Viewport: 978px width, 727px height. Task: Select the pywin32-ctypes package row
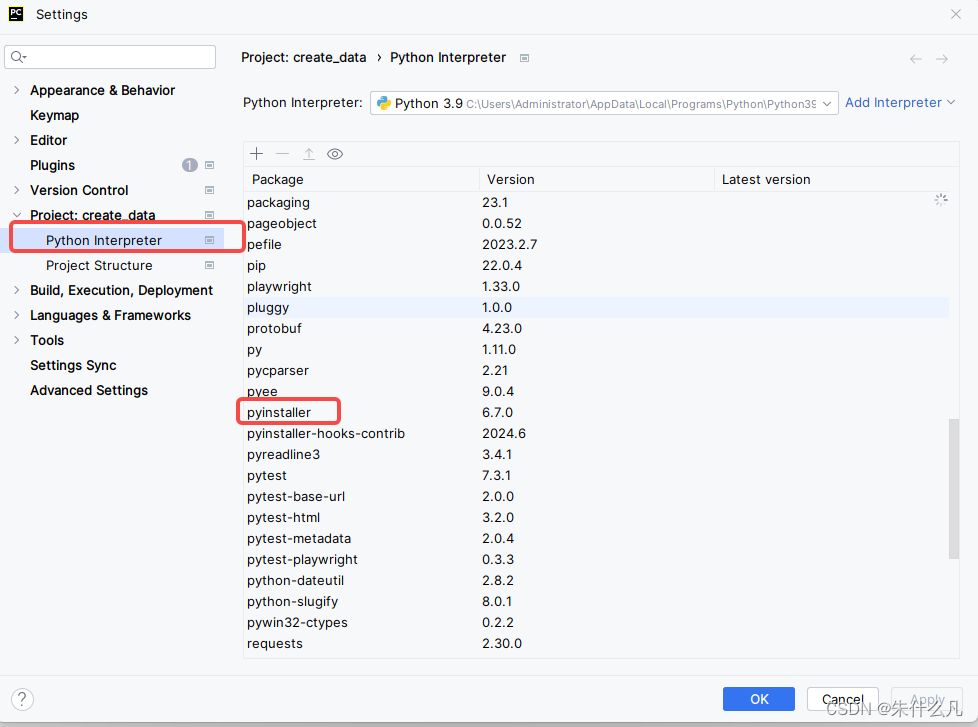(x=596, y=622)
